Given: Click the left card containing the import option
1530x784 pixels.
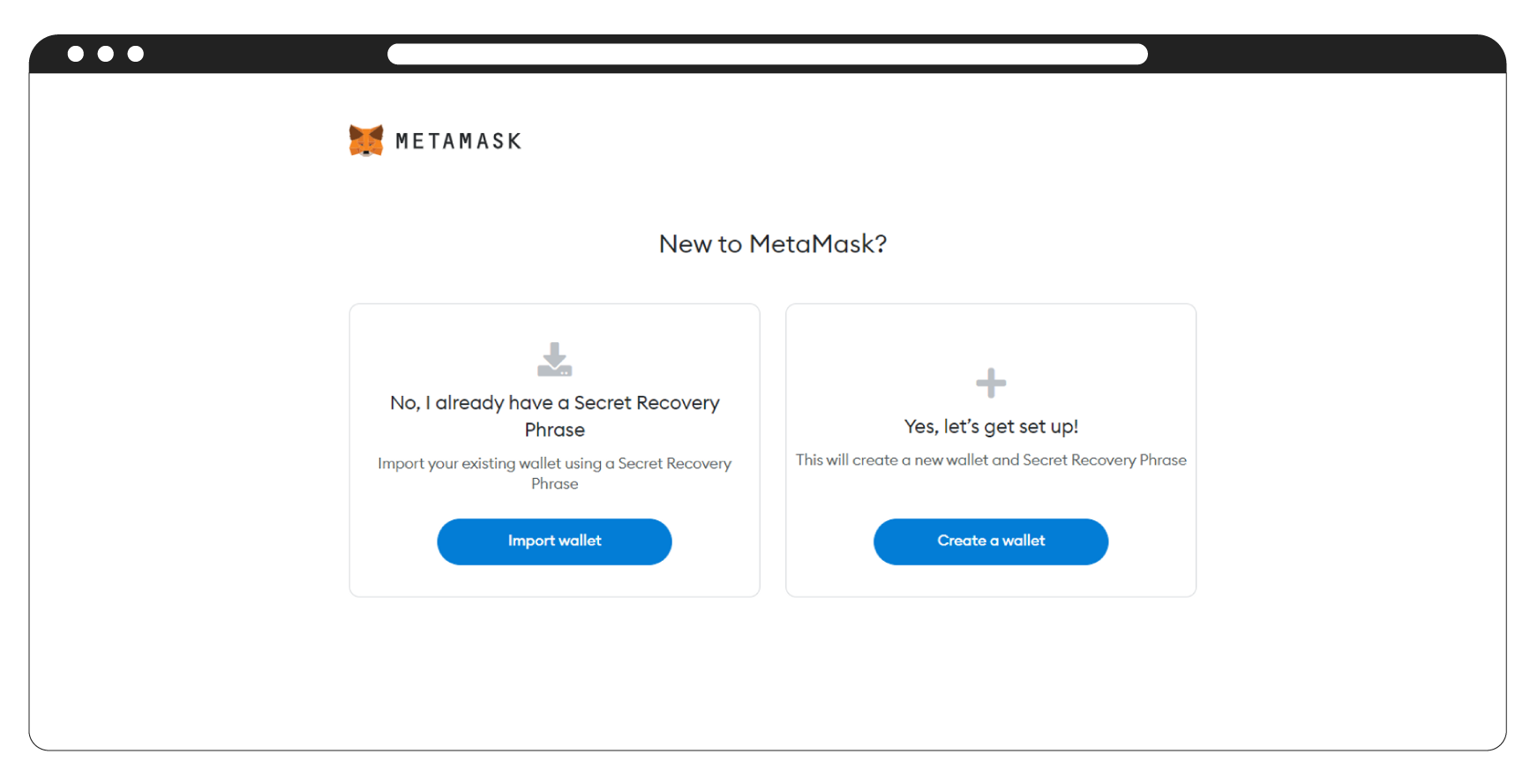Looking at the screenshot, I should click(x=554, y=449).
